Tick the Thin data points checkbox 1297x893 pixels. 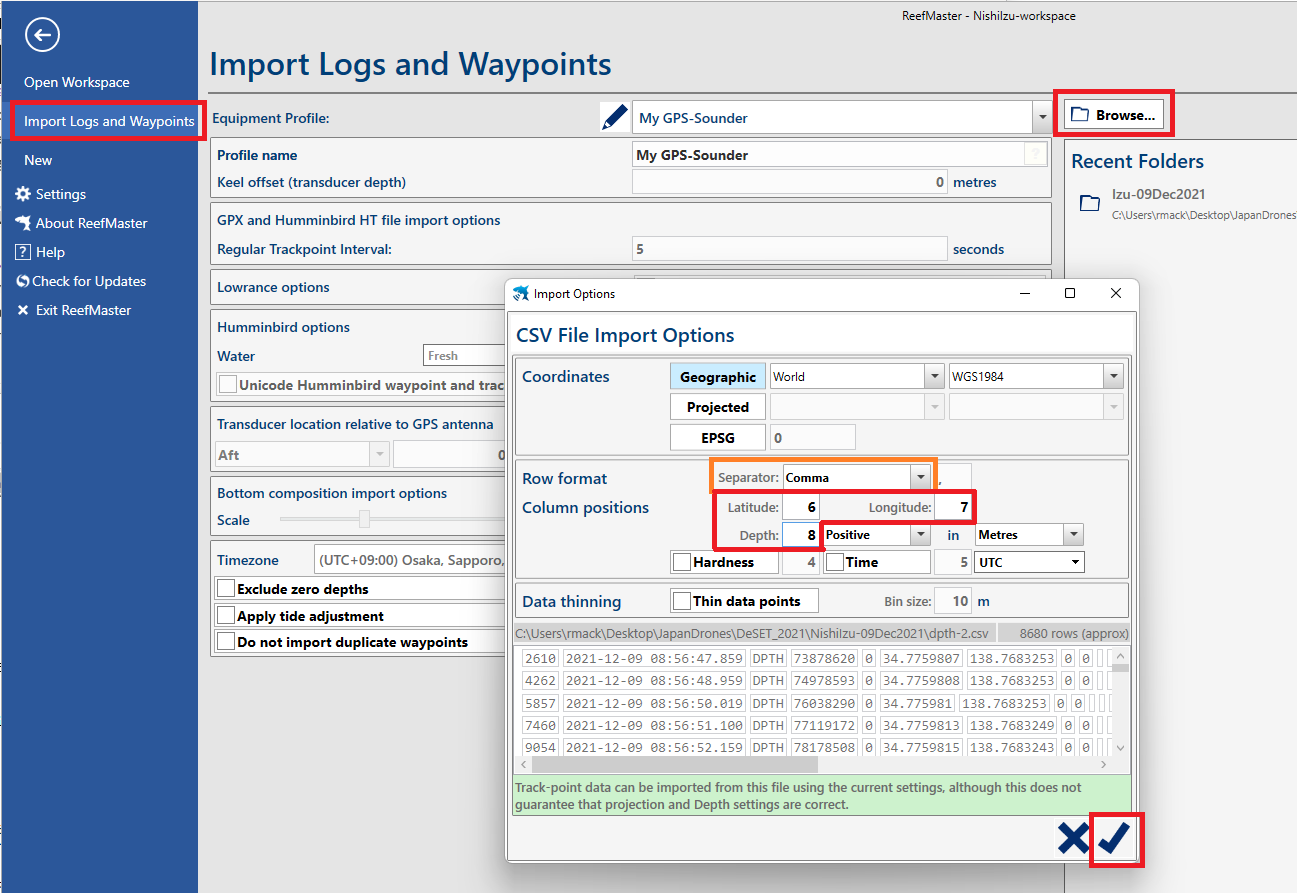point(682,601)
